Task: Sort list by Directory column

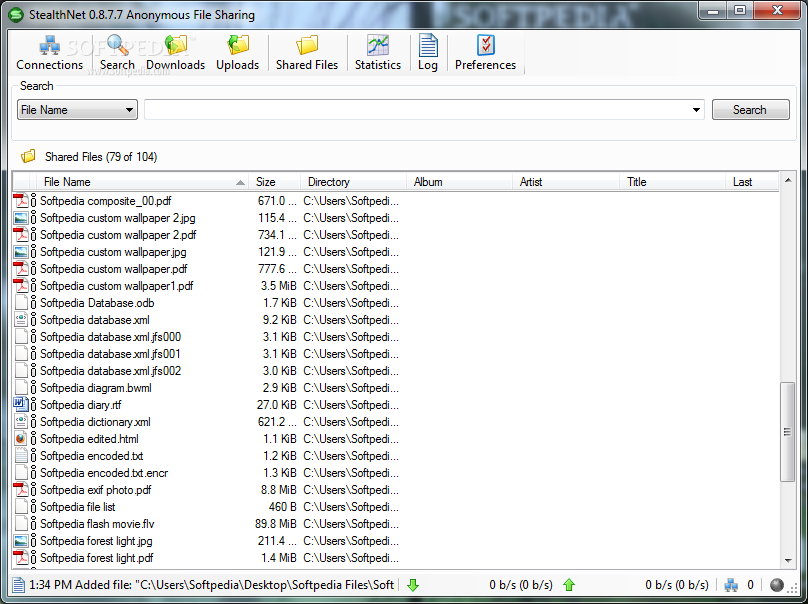Action: (354, 182)
